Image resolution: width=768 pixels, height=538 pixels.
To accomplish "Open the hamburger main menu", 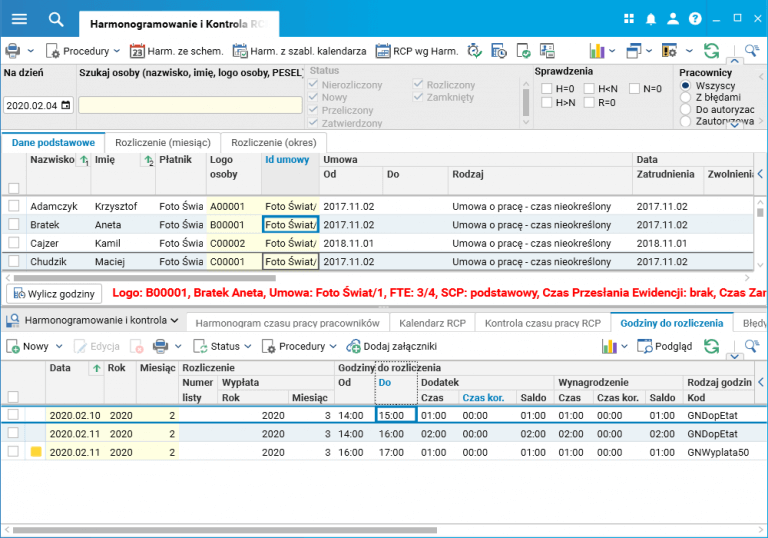I will [x=19, y=19].
